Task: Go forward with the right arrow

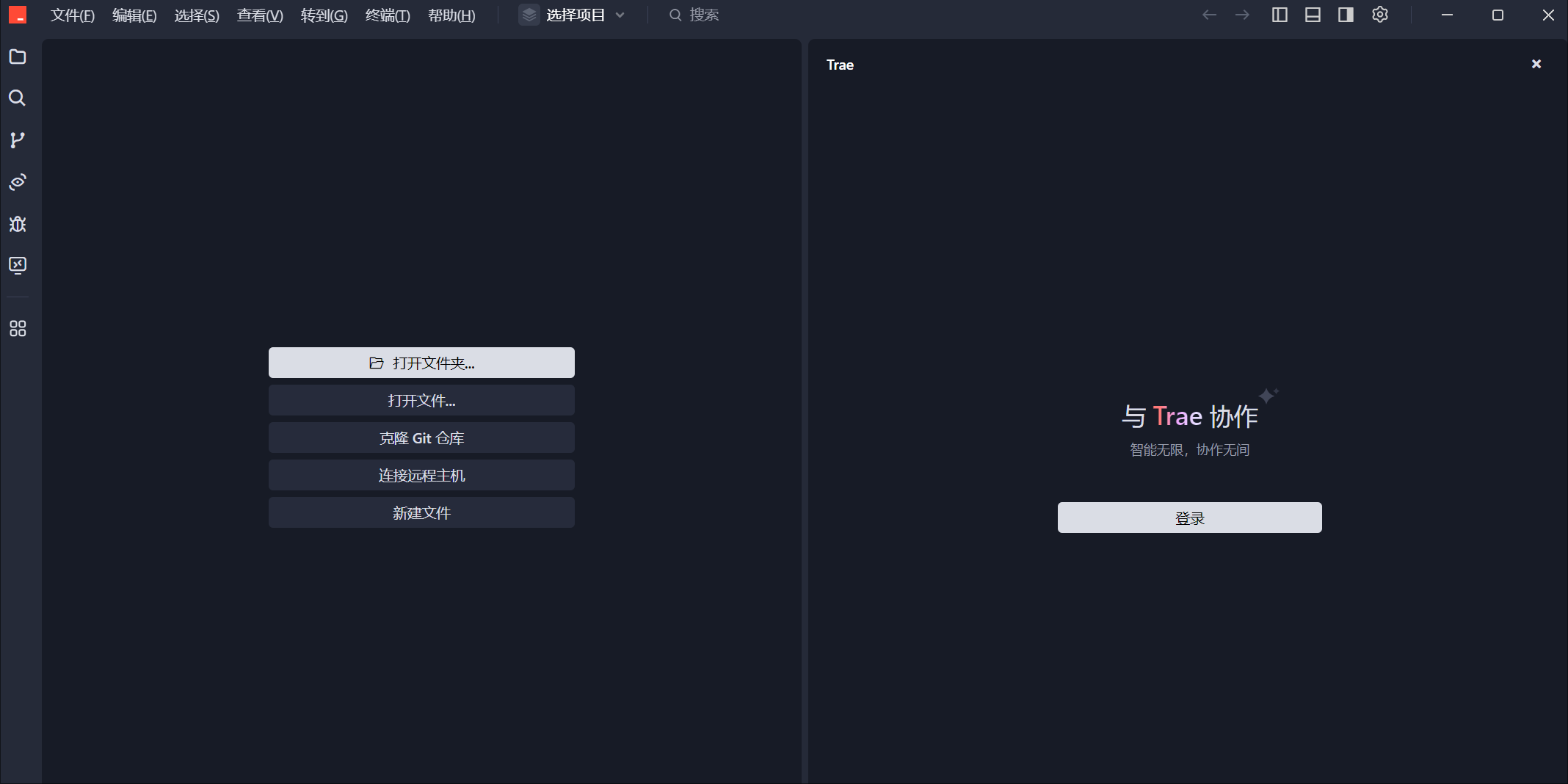Action: [x=1242, y=15]
